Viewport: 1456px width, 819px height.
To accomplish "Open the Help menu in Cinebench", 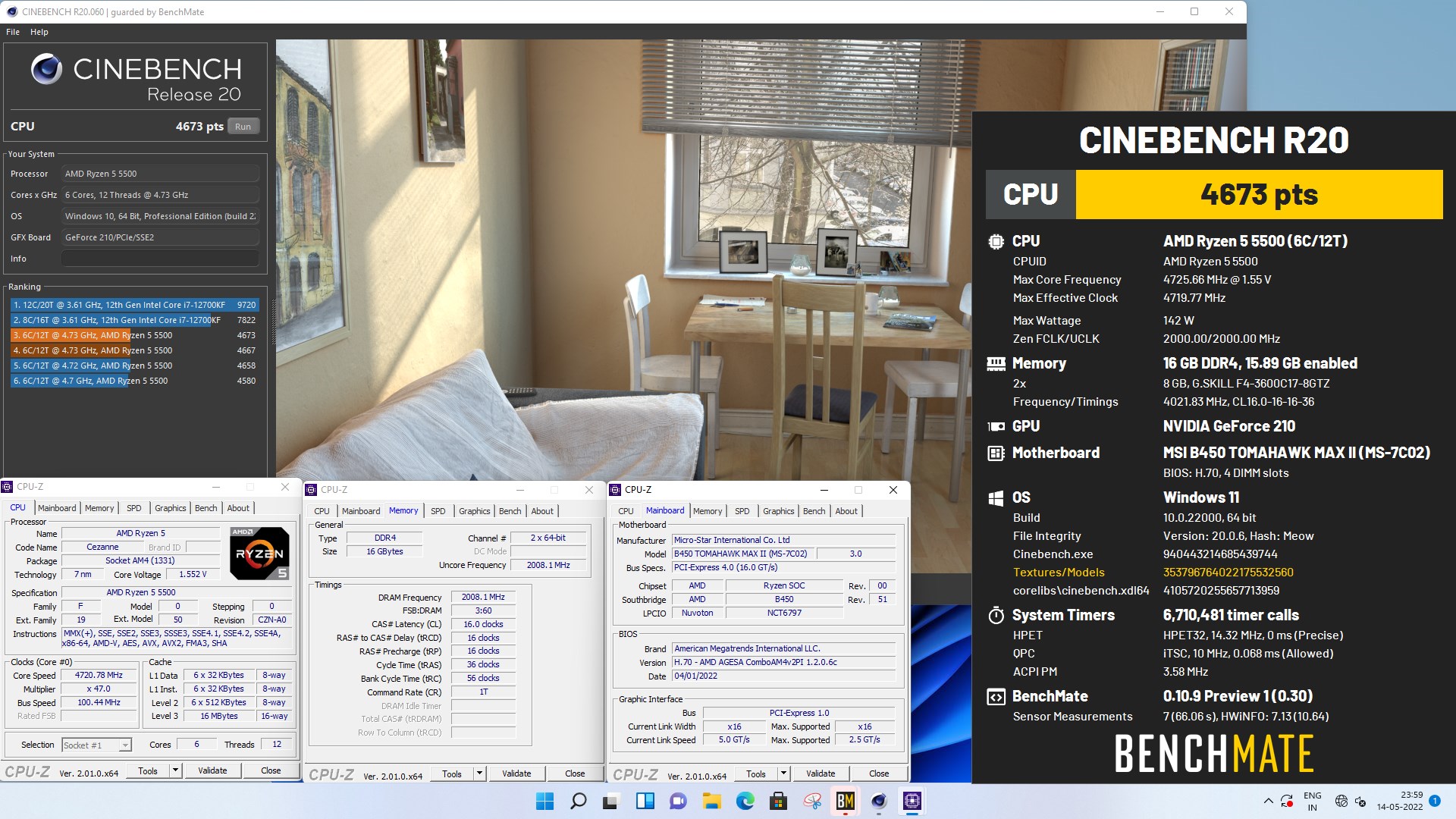I will (x=39, y=32).
